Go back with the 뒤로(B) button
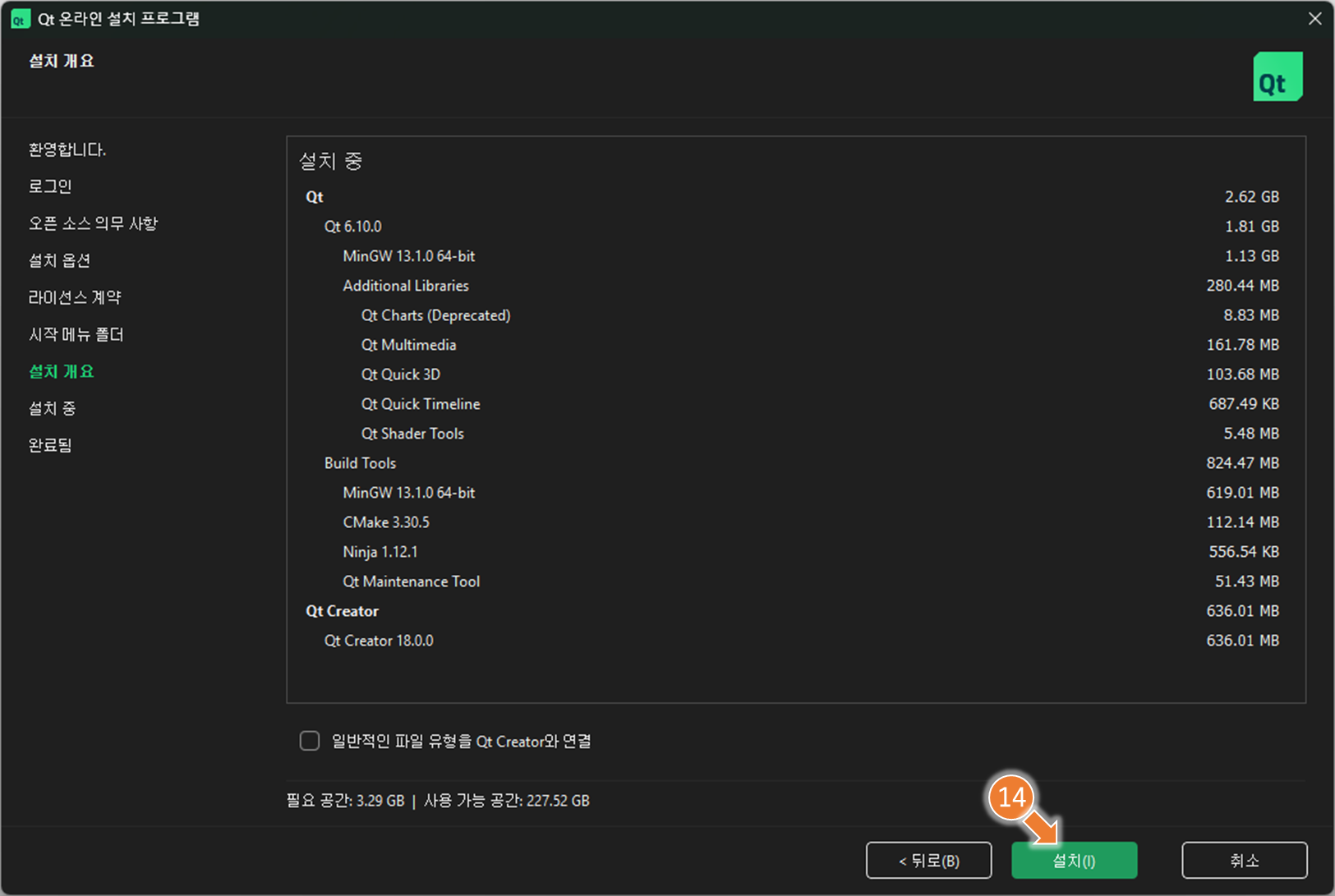 pos(928,860)
